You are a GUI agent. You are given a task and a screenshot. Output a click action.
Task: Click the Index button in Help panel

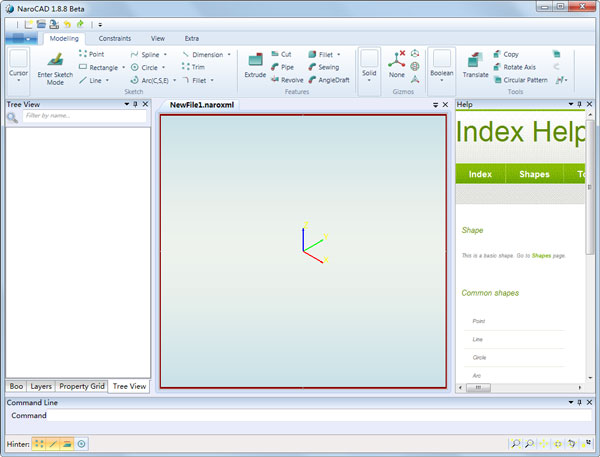(x=480, y=174)
